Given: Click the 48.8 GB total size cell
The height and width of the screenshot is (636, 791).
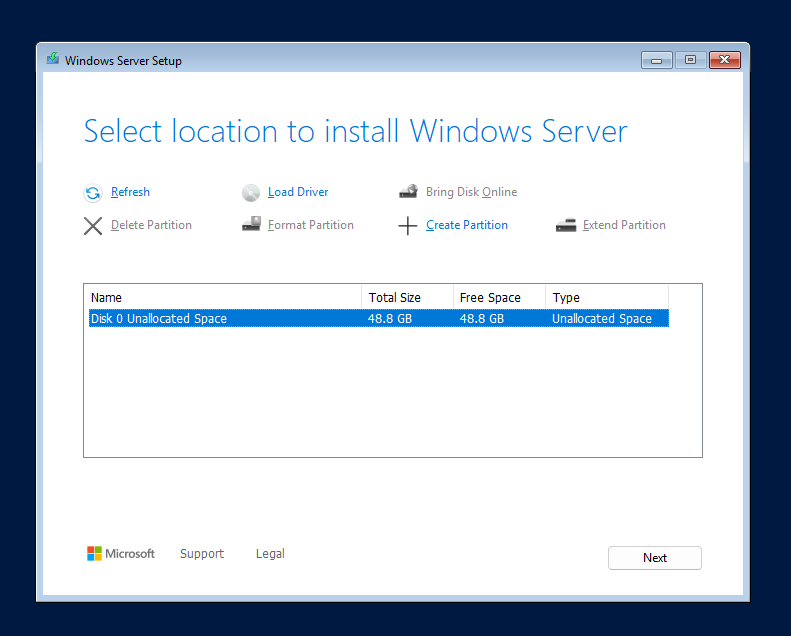Looking at the screenshot, I should 389,319.
